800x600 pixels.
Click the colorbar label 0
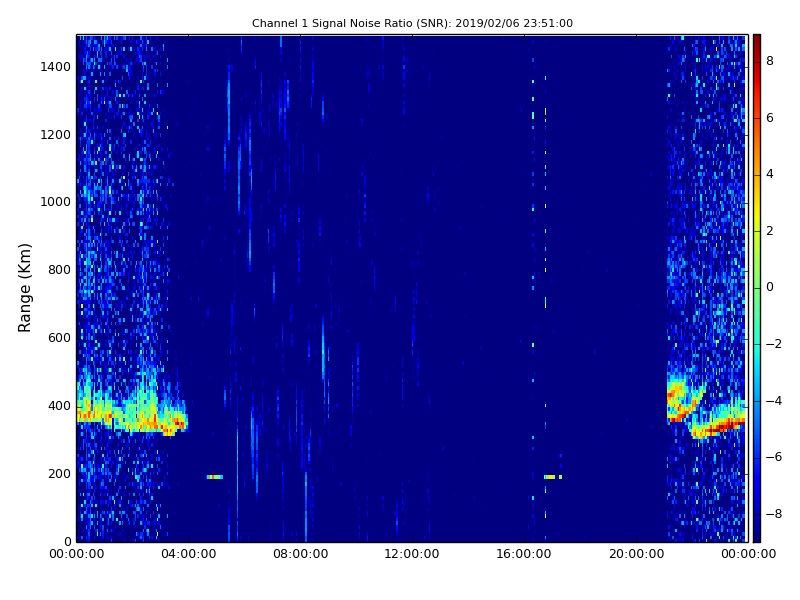tap(770, 287)
